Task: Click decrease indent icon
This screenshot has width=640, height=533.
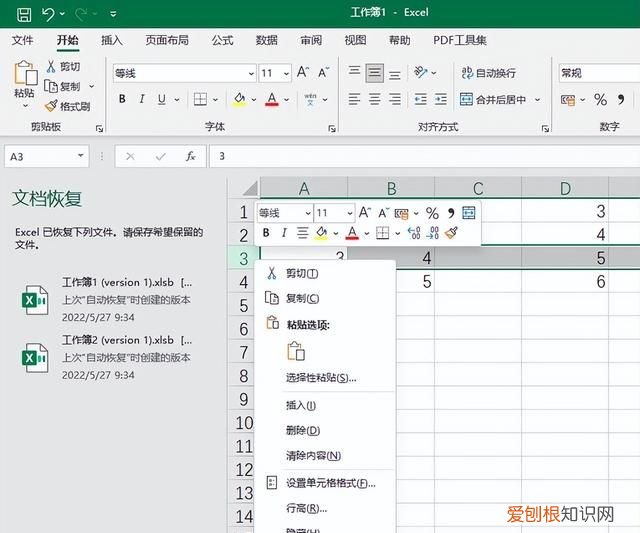Action: coord(420,99)
